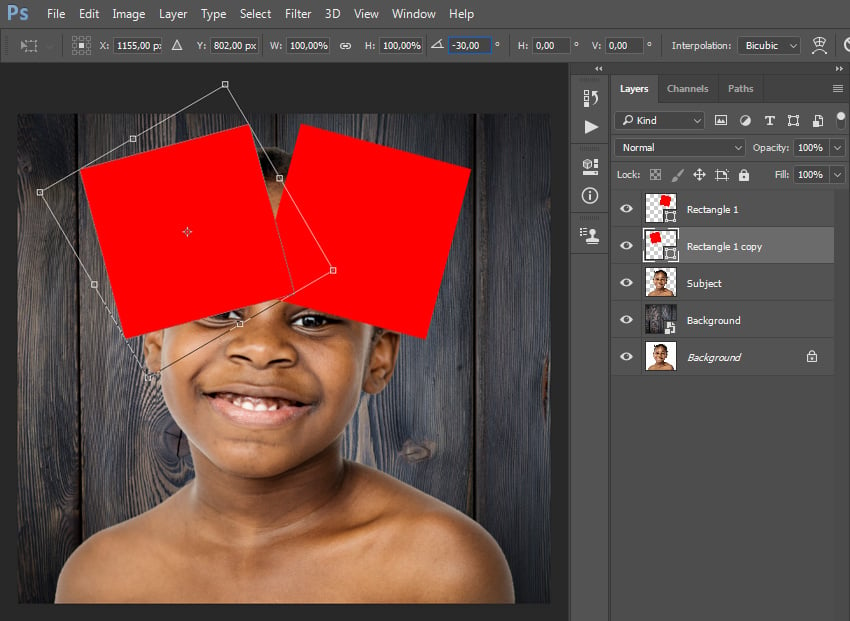Screen dimensions: 850x621
Task: Open the History panel icon
Action: [x=590, y=97]
